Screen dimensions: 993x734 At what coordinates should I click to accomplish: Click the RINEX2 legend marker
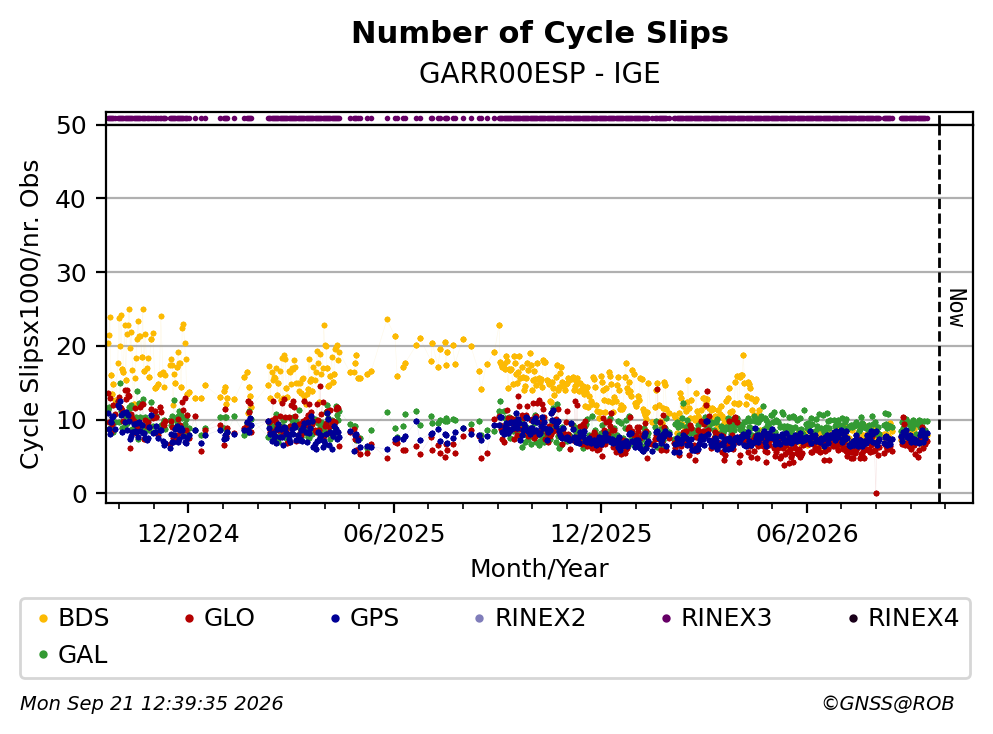(479, 618)
